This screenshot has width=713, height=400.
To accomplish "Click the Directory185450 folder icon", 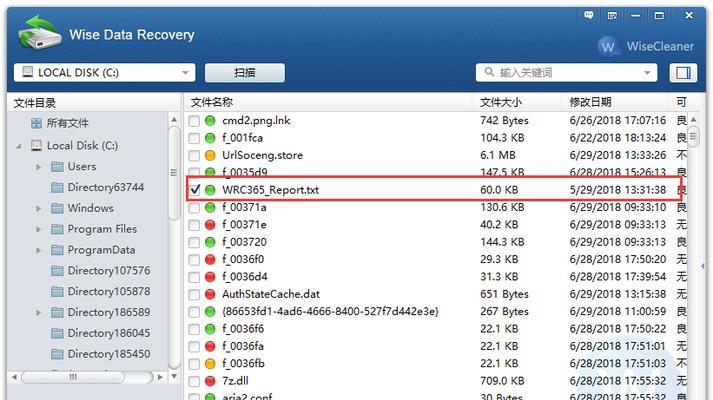I will click(57, 355).
